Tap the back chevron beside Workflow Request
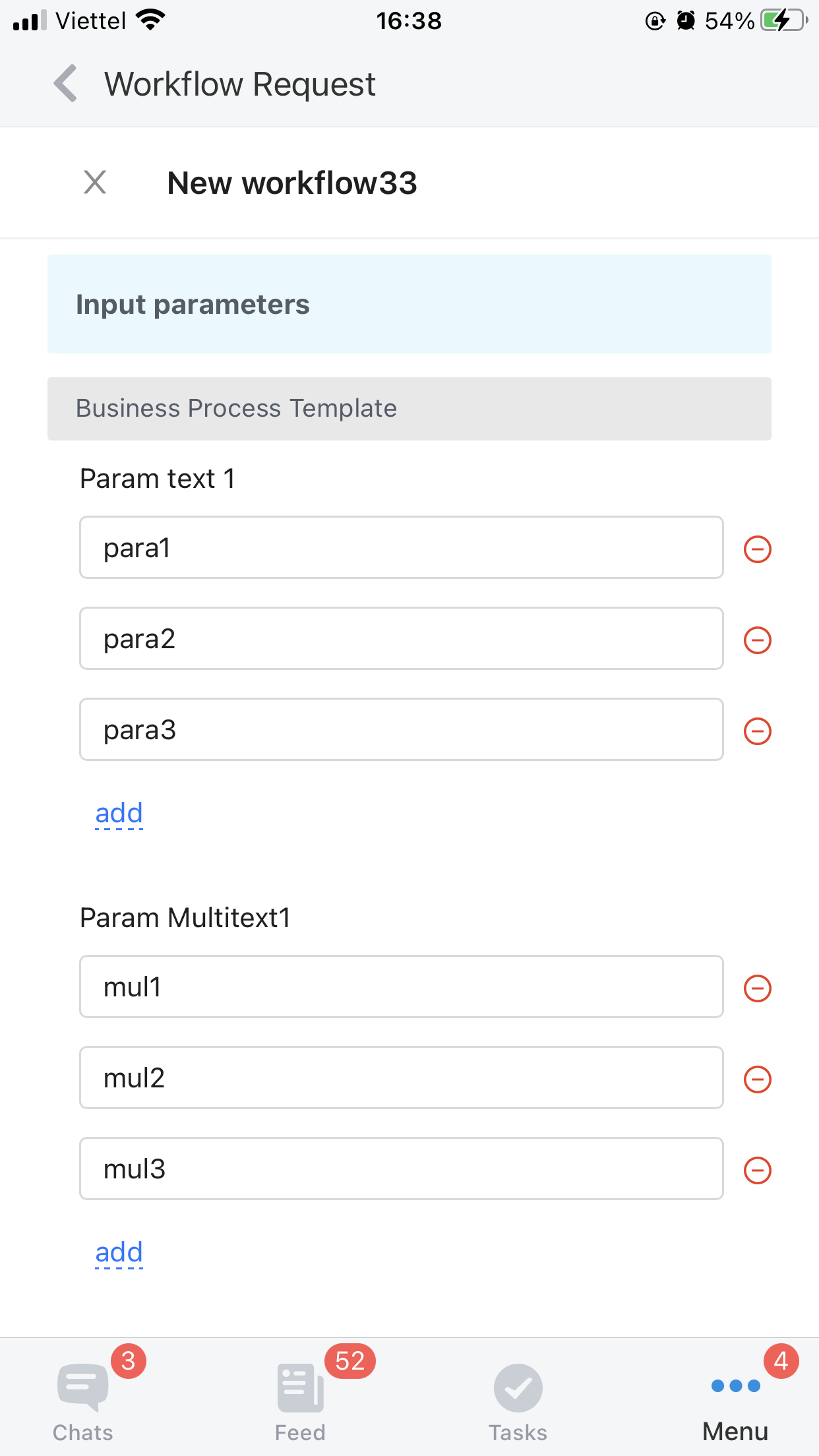Screen dimensions: 819x1456 point(66,84)
